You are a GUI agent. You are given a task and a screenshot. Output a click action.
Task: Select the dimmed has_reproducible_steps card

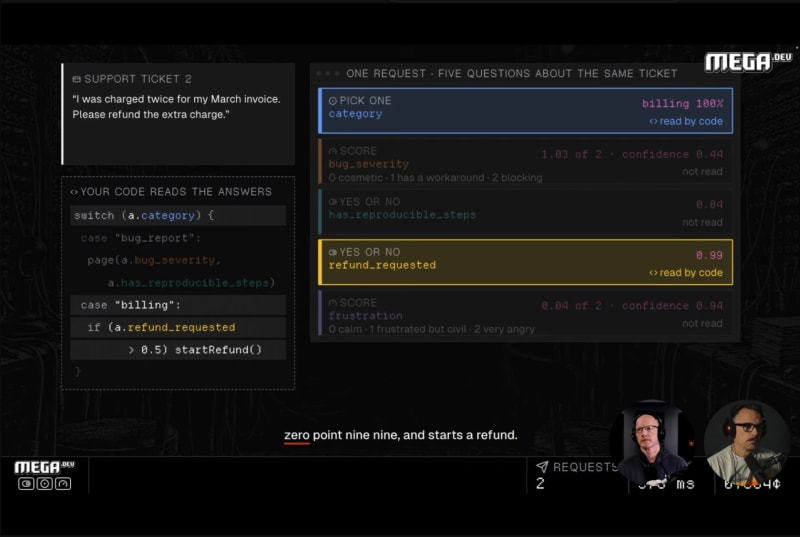click(x=526, y=212)
